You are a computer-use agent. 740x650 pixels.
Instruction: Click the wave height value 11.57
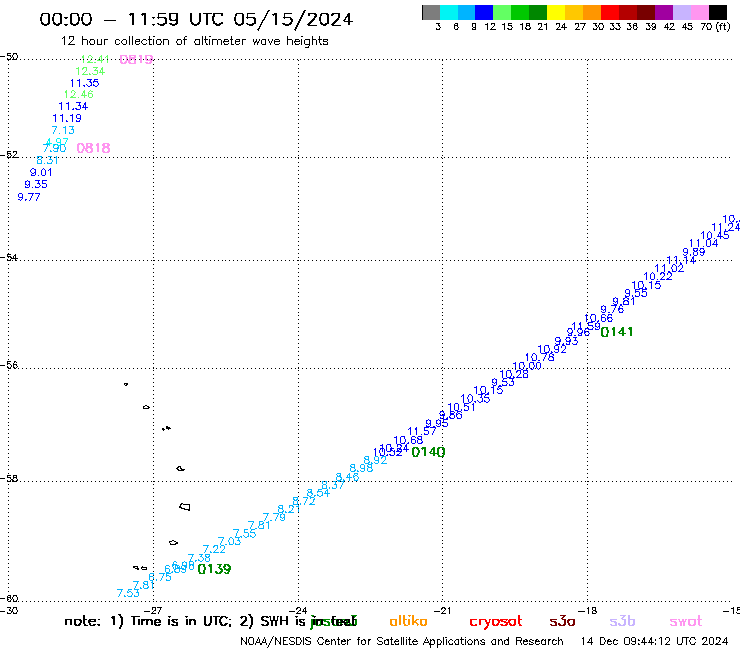pyautogui.click(x=422, y=431)
